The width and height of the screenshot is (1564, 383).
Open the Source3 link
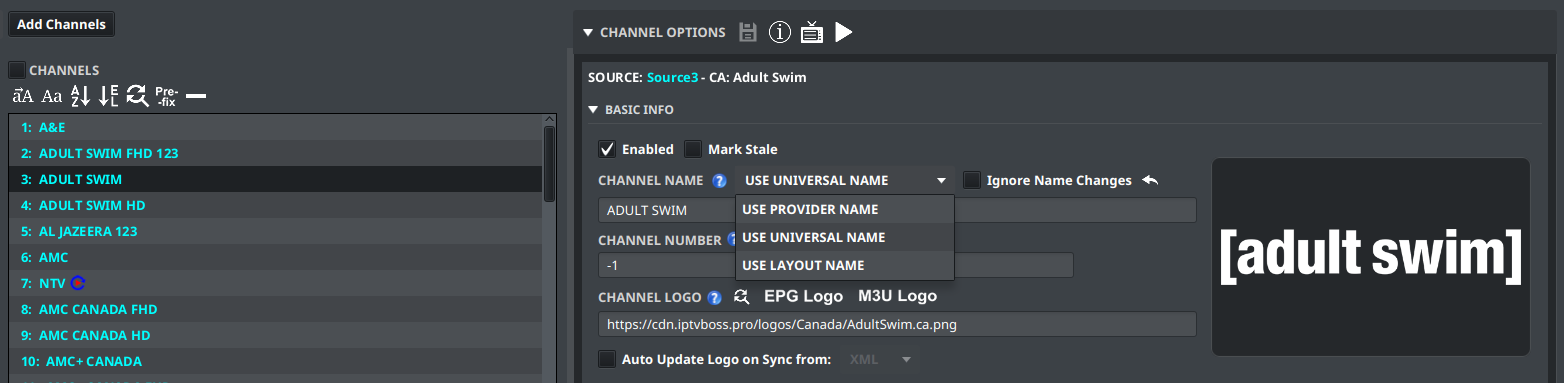click(x=672, y=77)
